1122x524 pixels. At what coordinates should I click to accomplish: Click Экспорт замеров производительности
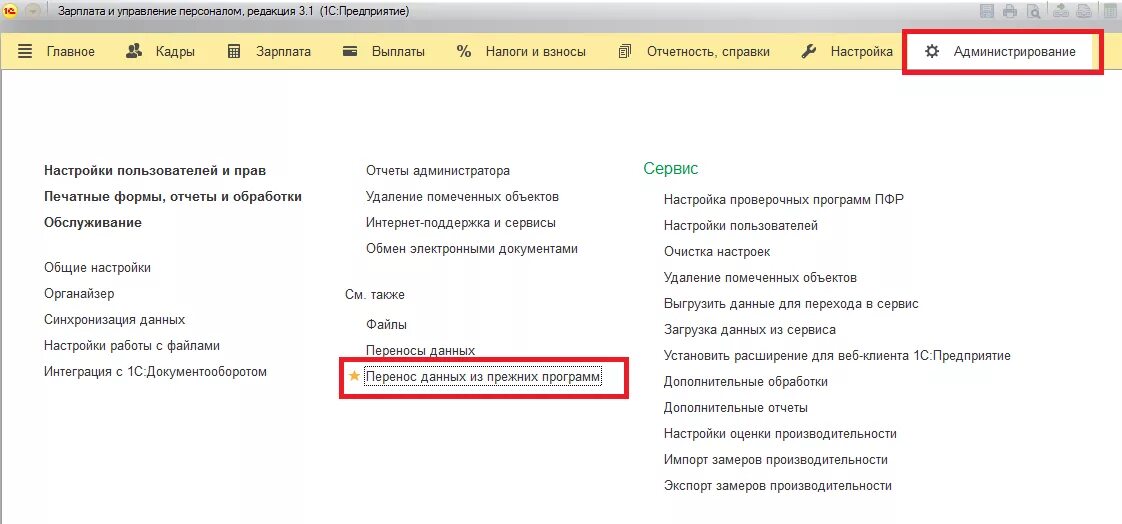pyautogui.click(x=778, y=486)
